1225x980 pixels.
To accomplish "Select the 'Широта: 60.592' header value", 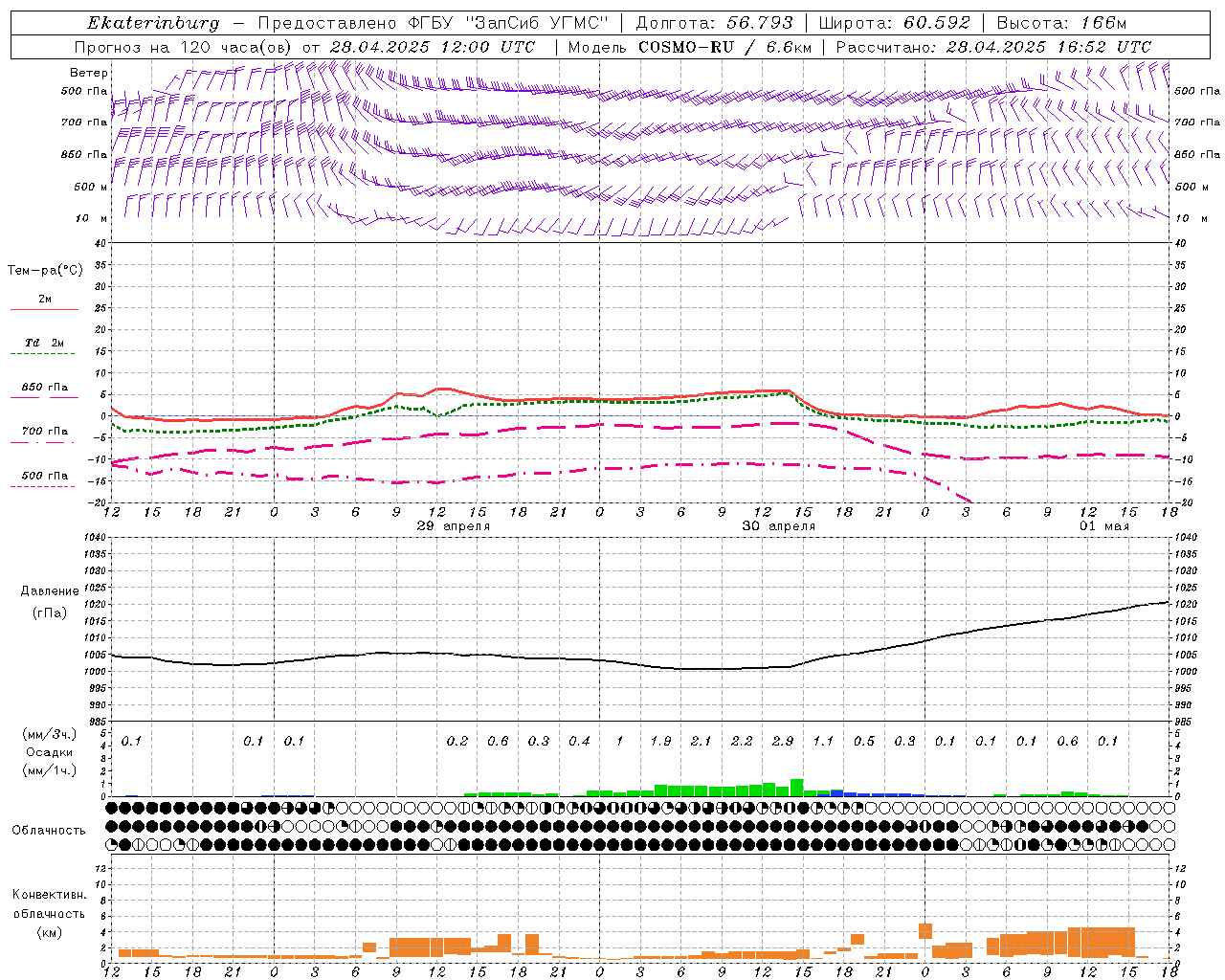I will (895, 23).
